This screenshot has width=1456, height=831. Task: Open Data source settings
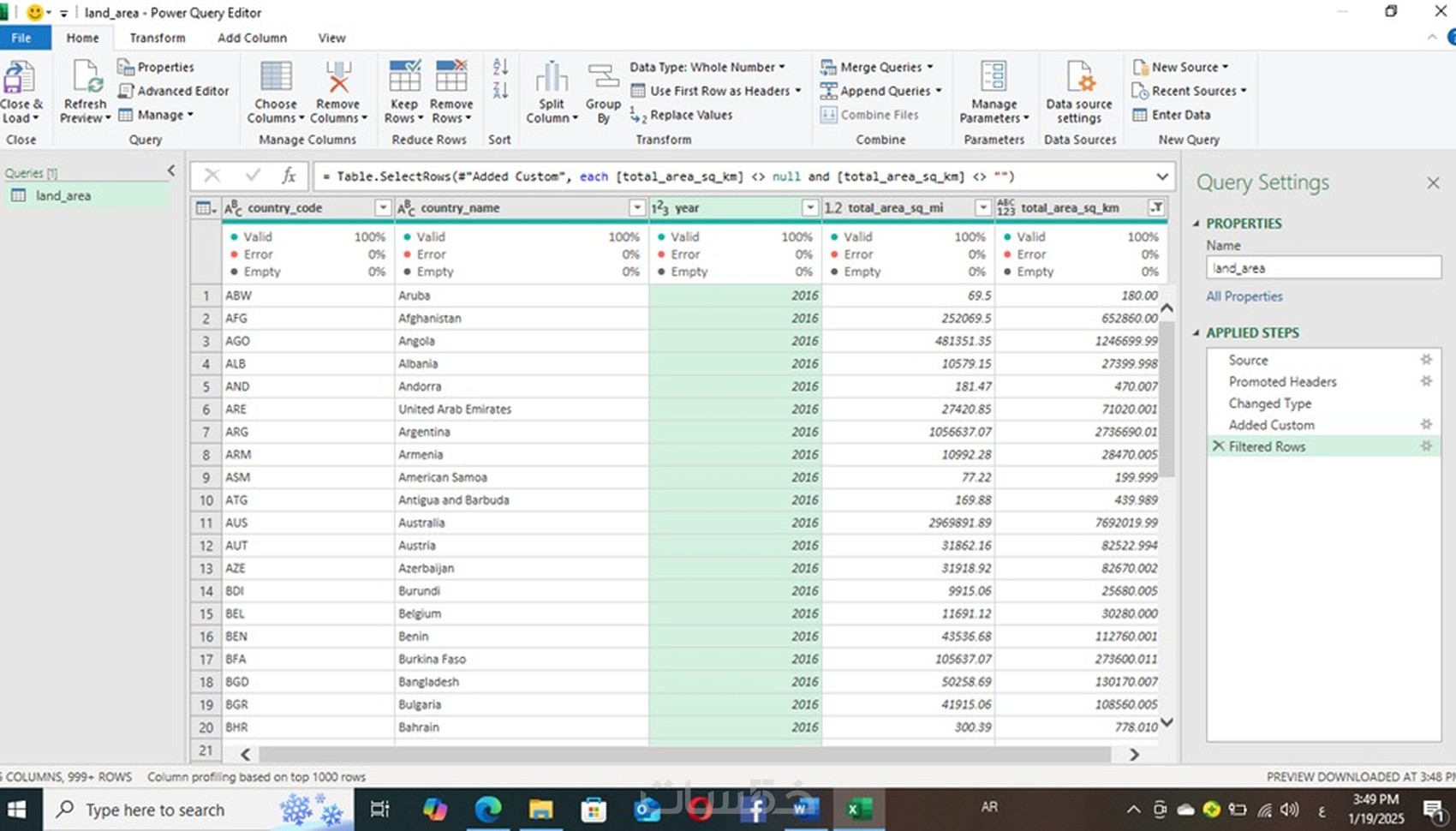pos(1079,93)
